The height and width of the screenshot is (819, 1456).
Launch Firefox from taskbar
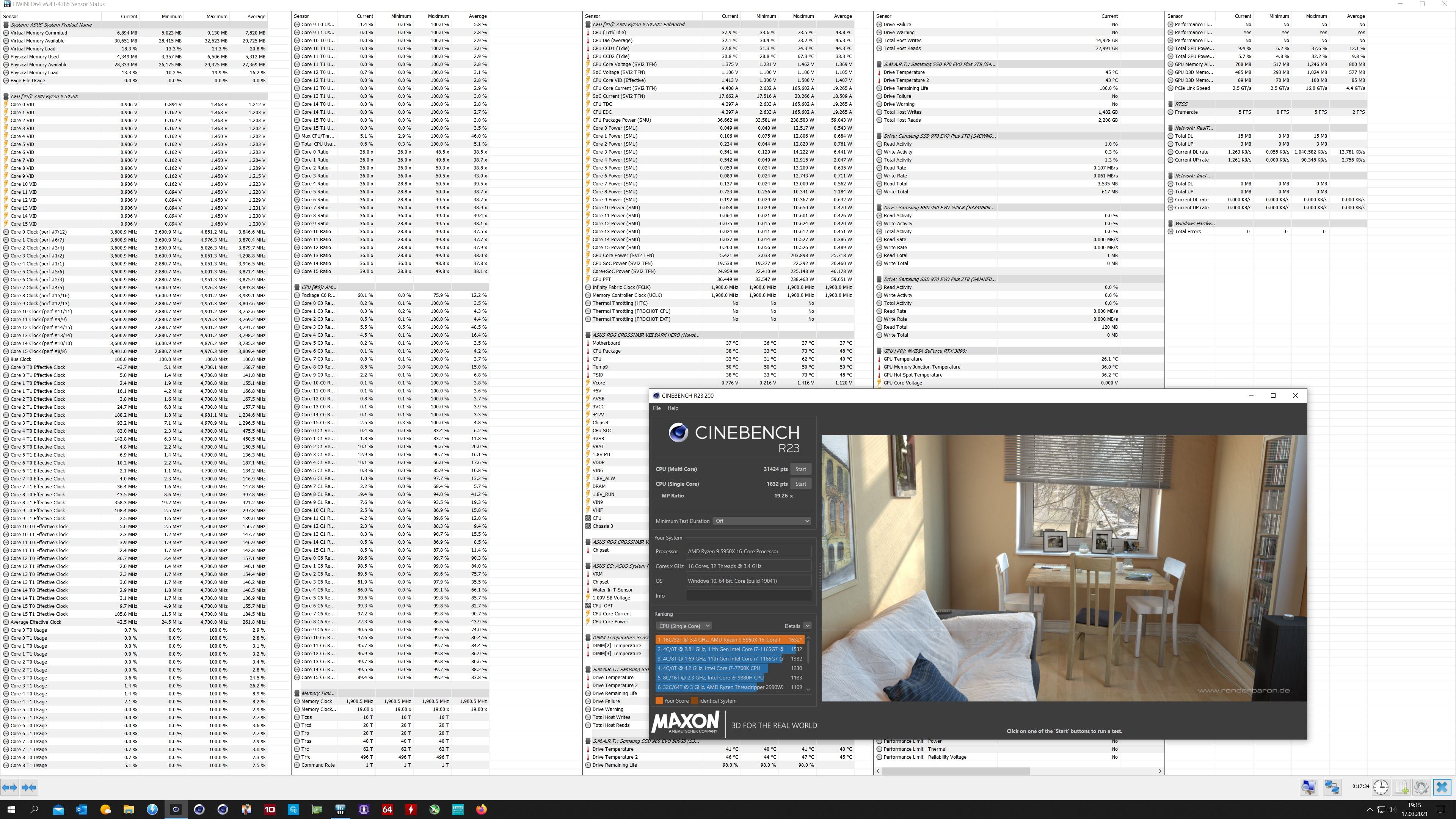481,810
